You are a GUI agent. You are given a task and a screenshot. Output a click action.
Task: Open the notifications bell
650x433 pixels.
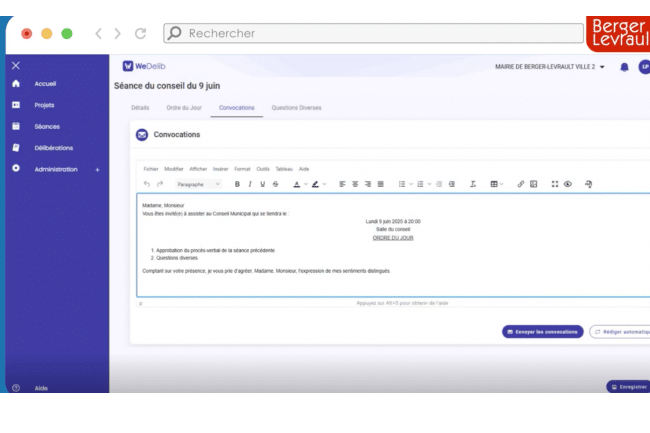pos(624,67)
